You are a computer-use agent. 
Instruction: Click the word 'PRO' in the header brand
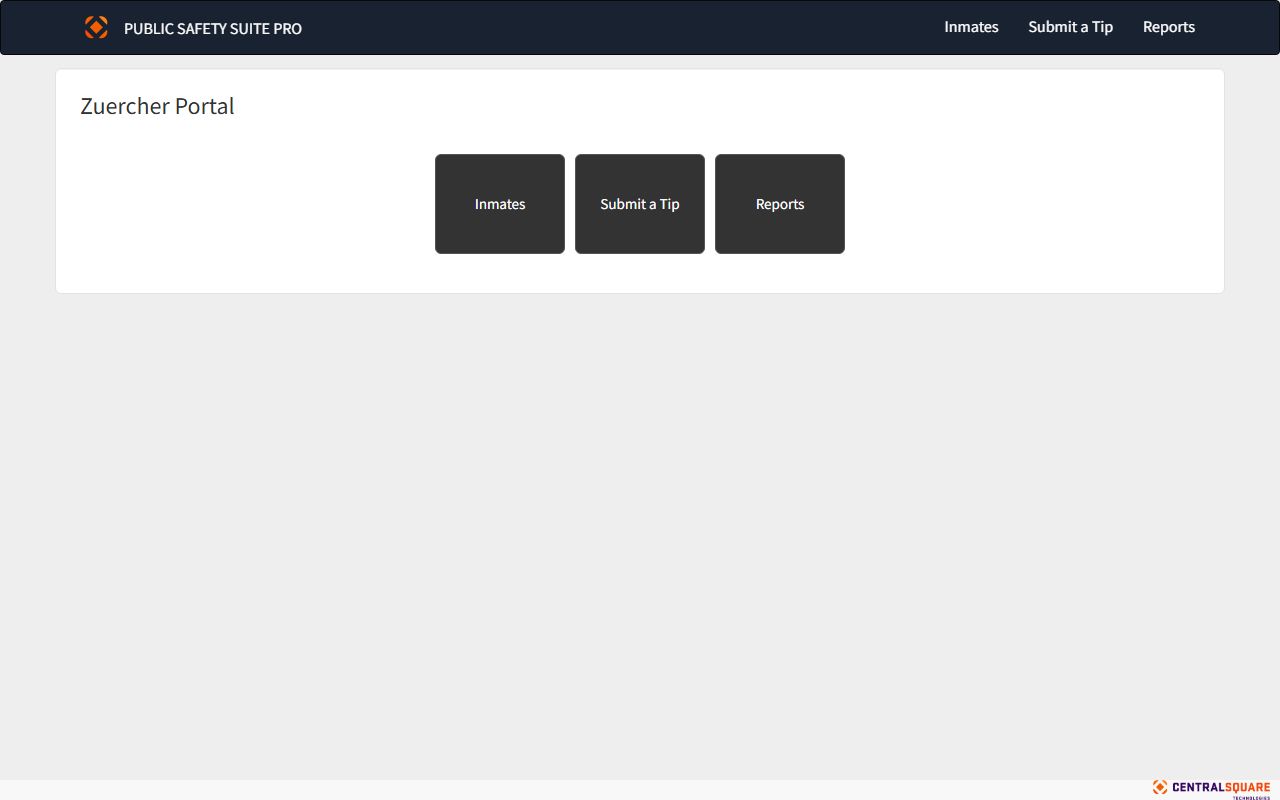coord(288,29)
